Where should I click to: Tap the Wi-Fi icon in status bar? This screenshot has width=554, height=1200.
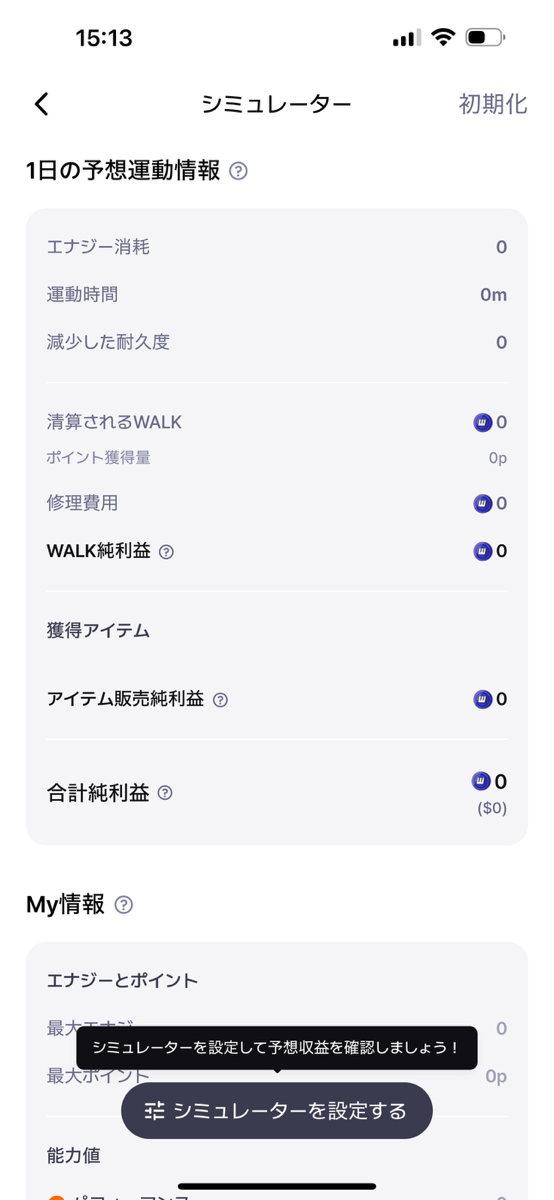[441, 38]
